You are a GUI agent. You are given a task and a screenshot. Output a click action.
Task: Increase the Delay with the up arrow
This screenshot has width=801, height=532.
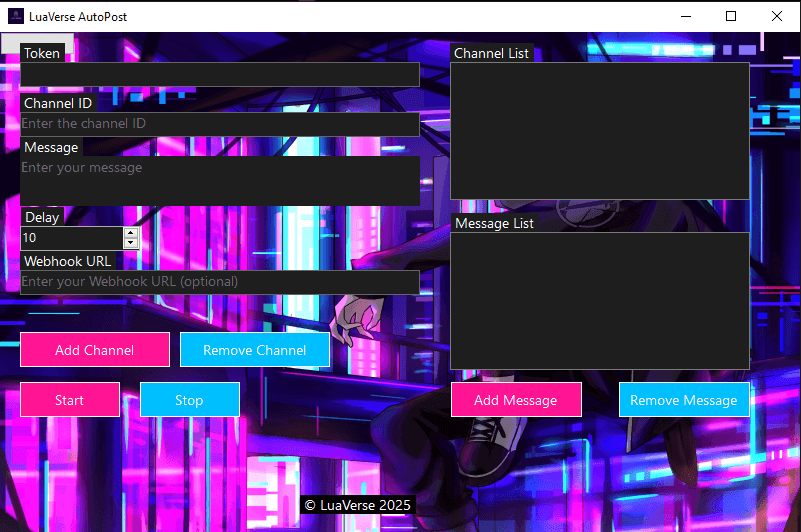pos(131,233)
